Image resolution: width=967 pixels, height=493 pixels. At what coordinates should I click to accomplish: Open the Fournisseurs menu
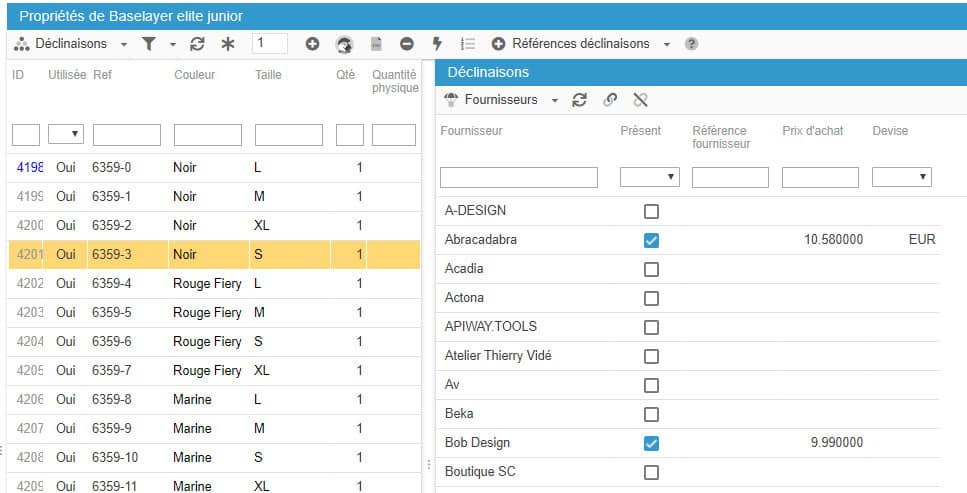[501, 100]
